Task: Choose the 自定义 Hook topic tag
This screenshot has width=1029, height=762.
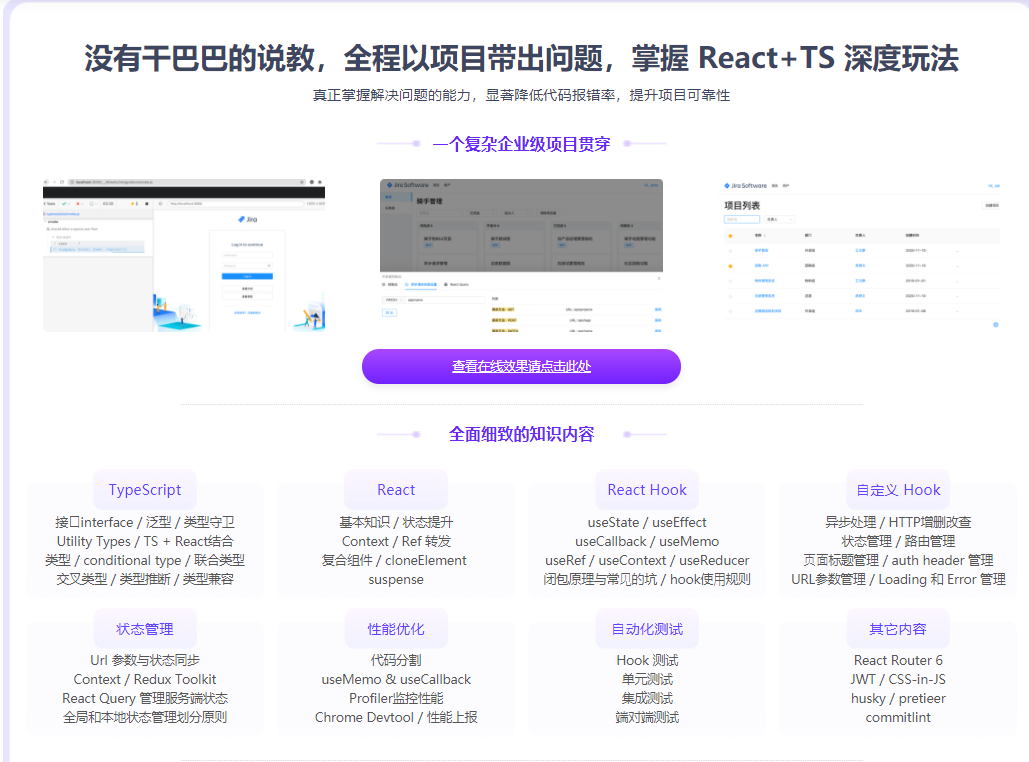Action: [898, 490]
